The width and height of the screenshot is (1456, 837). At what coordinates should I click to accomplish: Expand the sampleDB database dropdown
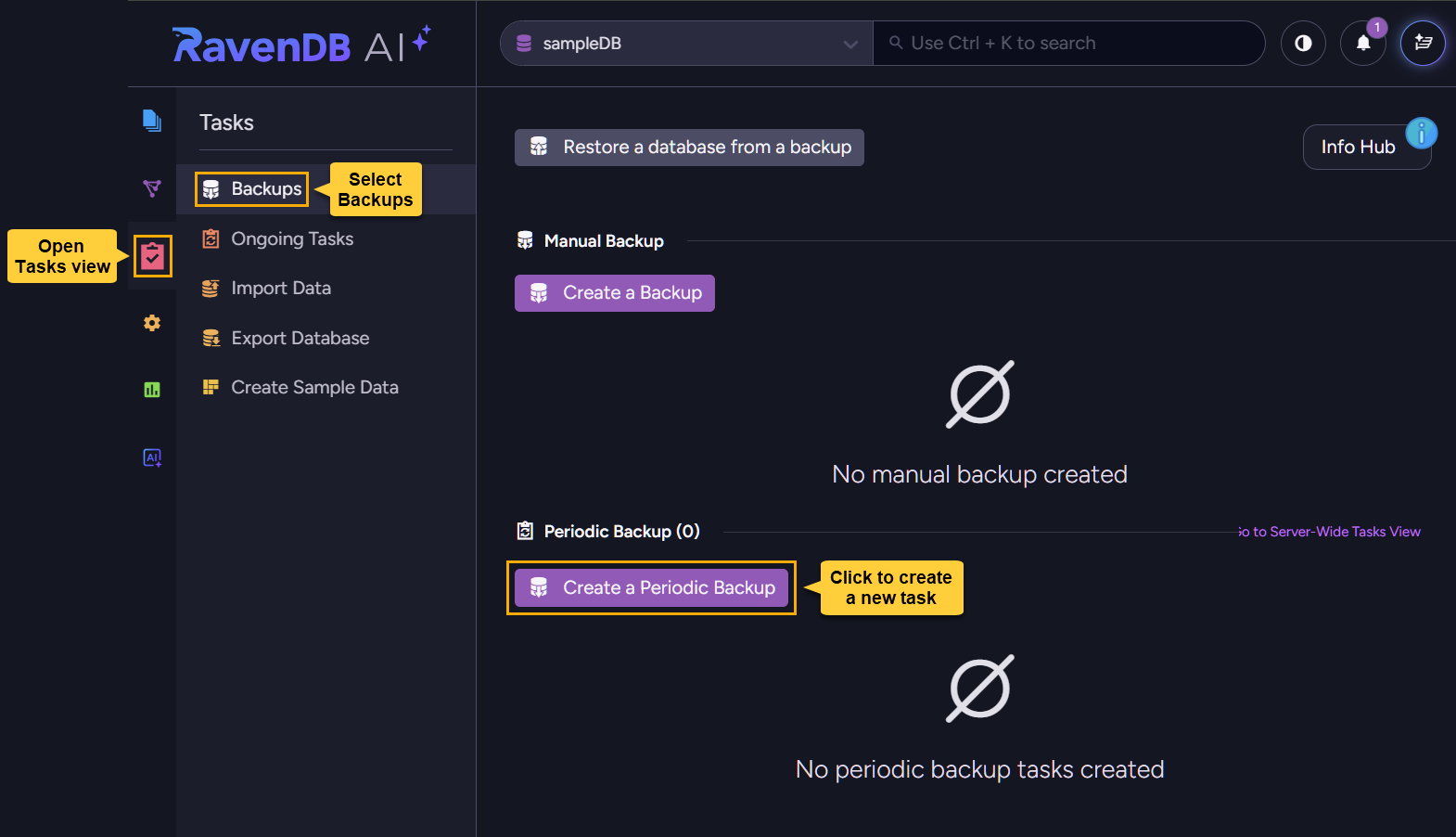tap(677, 44)
